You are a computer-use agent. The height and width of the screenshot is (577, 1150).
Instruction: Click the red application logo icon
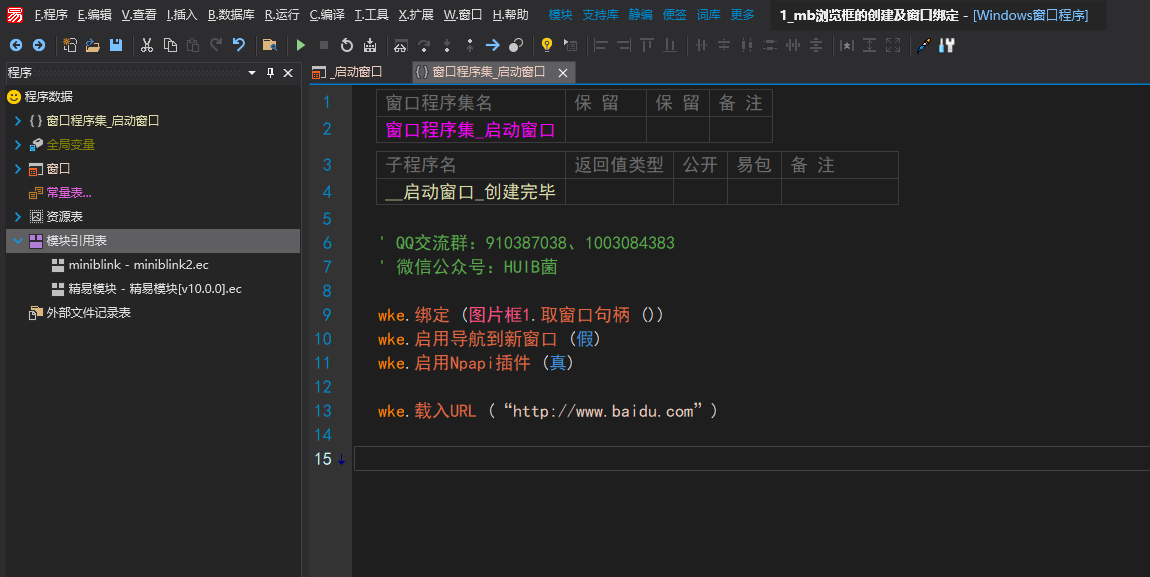point(15,15)
